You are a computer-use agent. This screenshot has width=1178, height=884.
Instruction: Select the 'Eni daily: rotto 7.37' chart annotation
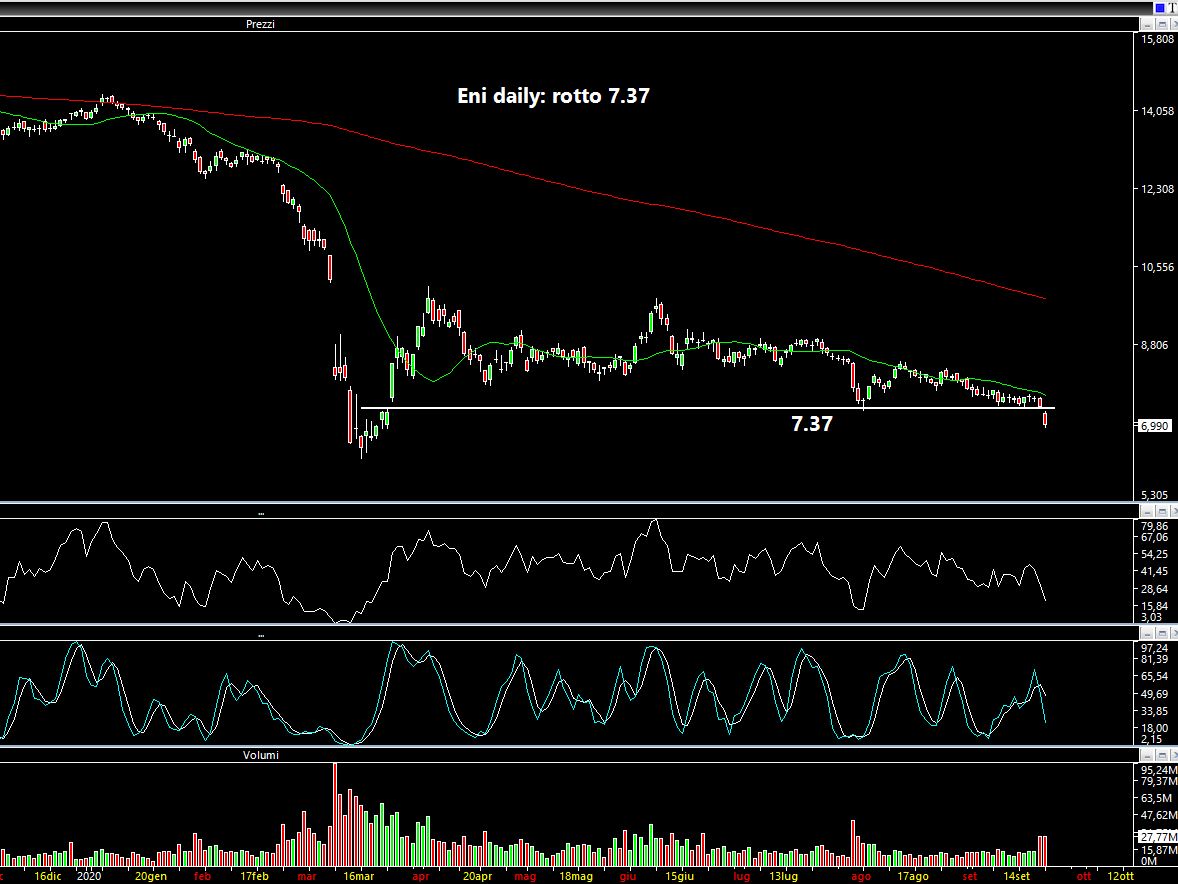553,96
